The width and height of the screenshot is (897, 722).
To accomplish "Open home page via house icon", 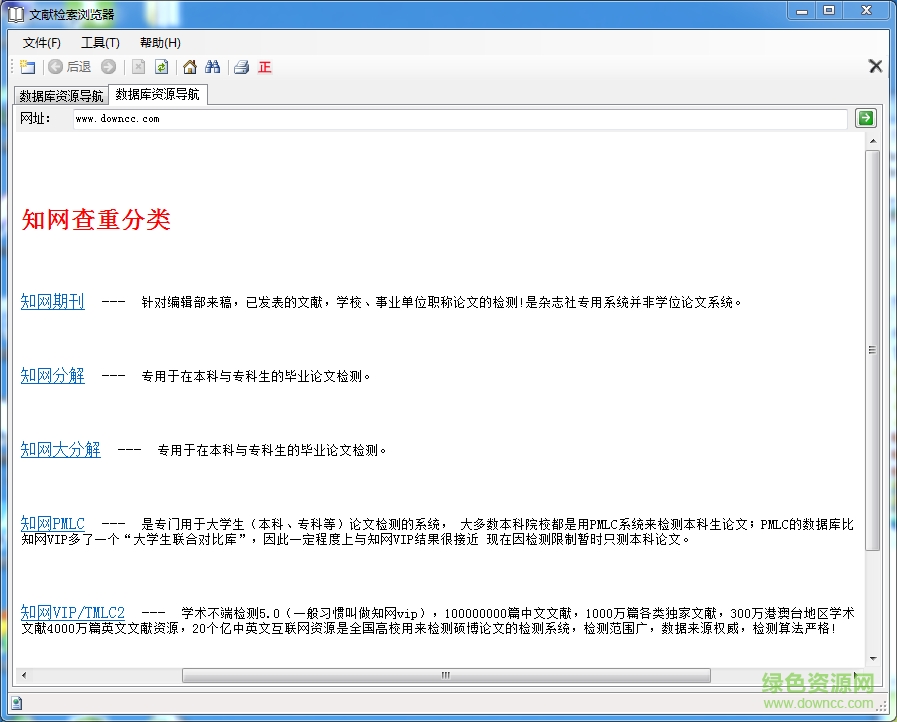I will pos(190,67).
